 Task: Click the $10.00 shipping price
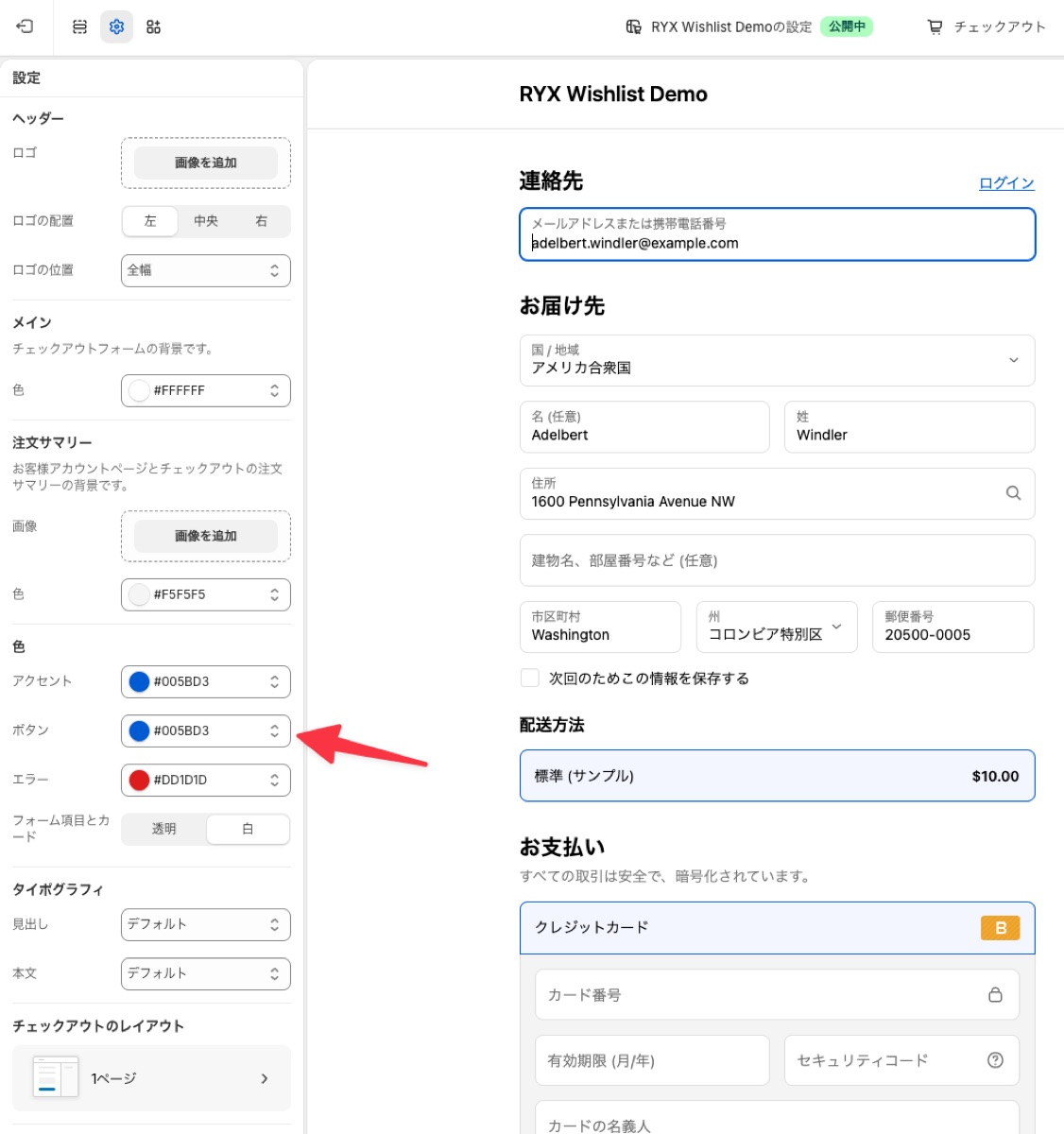(x=995, y=776)
